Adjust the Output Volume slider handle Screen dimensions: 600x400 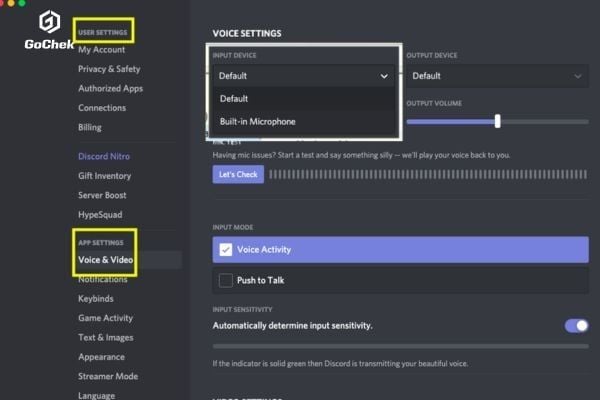point(497,121)
